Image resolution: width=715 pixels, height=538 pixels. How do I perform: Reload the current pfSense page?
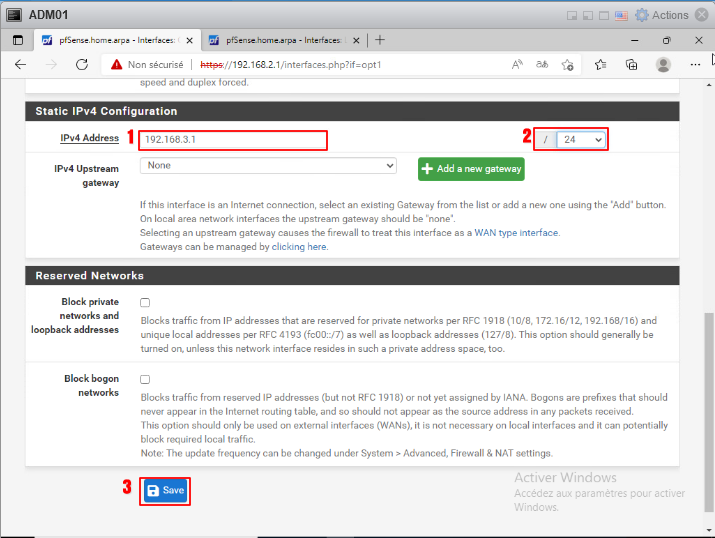click(84, 64)
